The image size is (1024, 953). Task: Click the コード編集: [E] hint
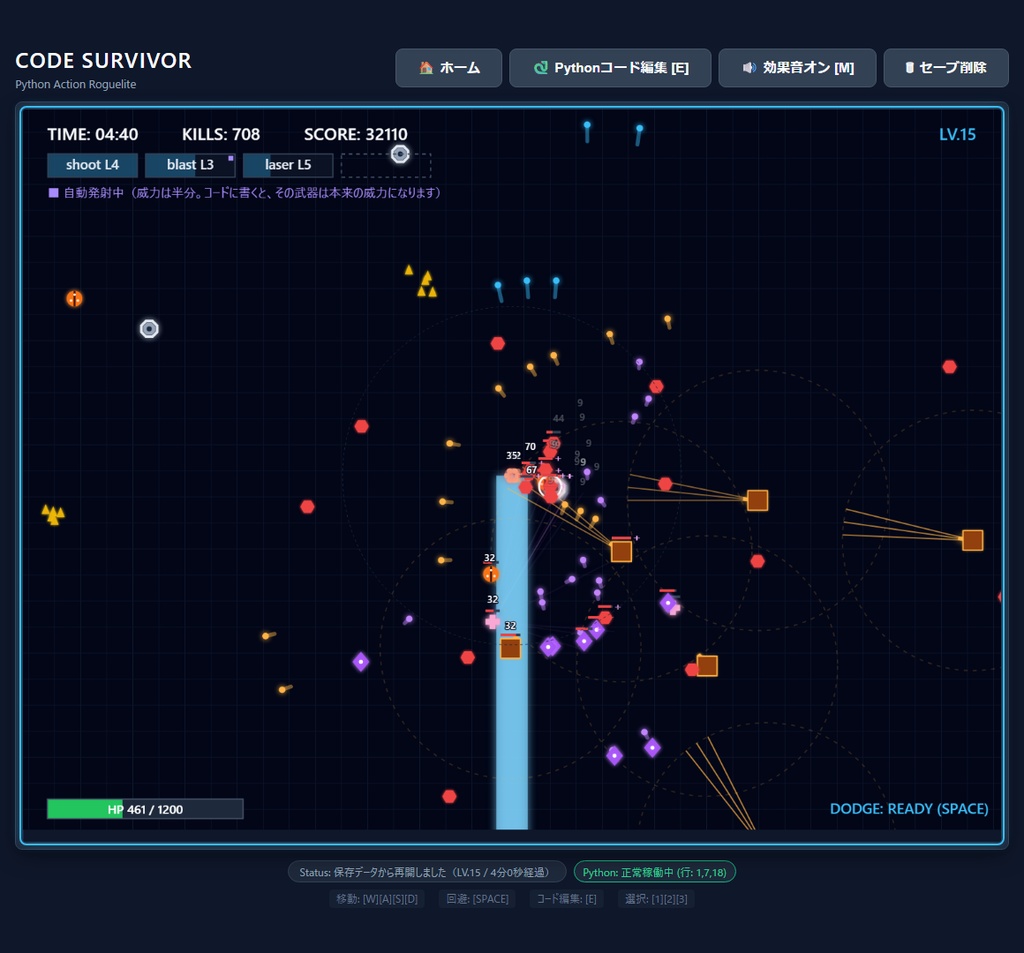tap(566, 899)
